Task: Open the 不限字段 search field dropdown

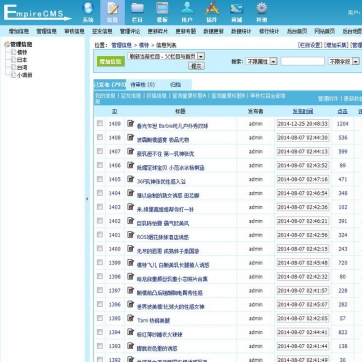Action: click(x=344, y=61)
